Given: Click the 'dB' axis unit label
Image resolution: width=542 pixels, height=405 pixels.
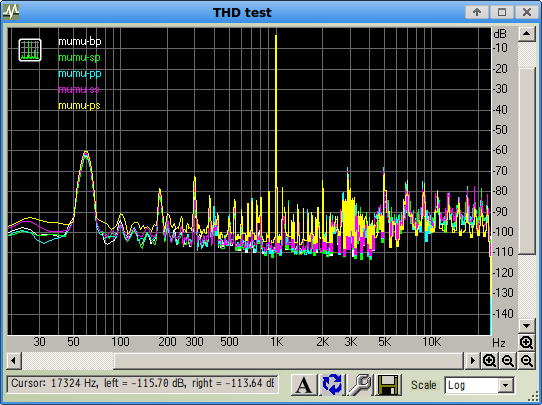Looking at the screenshot, I should [x=500, y=34].
